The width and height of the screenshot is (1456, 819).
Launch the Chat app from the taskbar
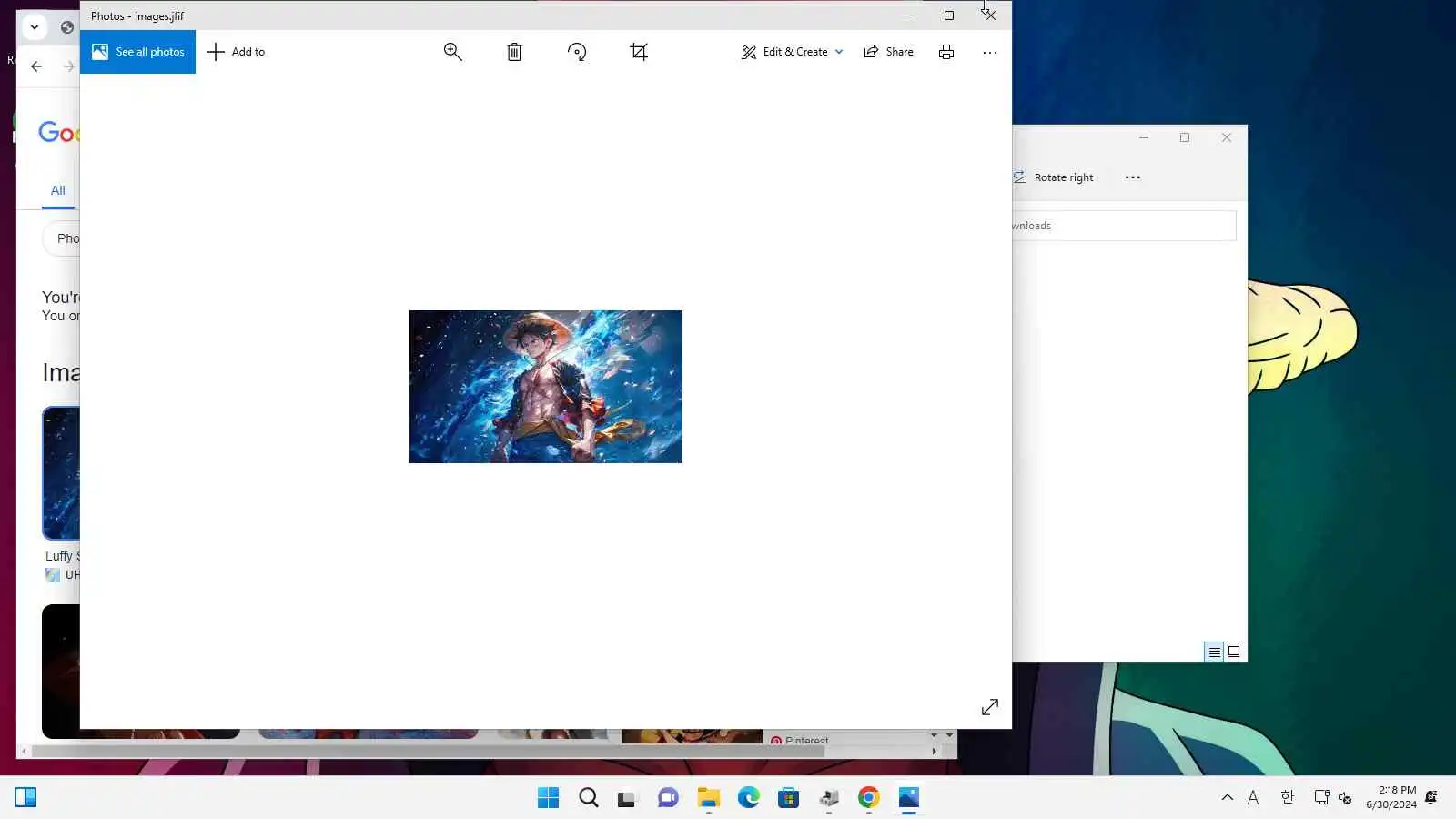[668, 798]
